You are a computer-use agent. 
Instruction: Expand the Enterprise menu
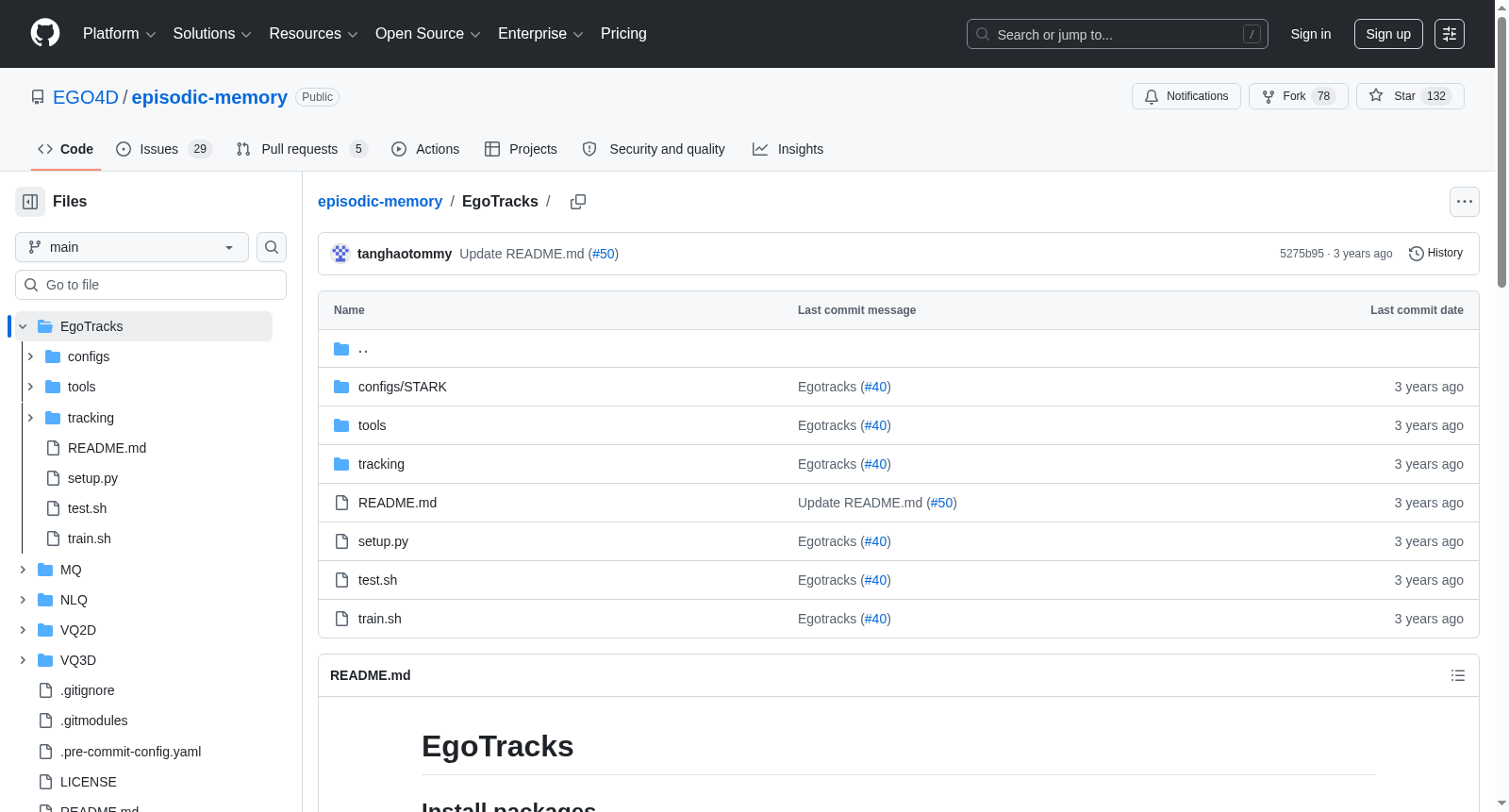point(540,34)
